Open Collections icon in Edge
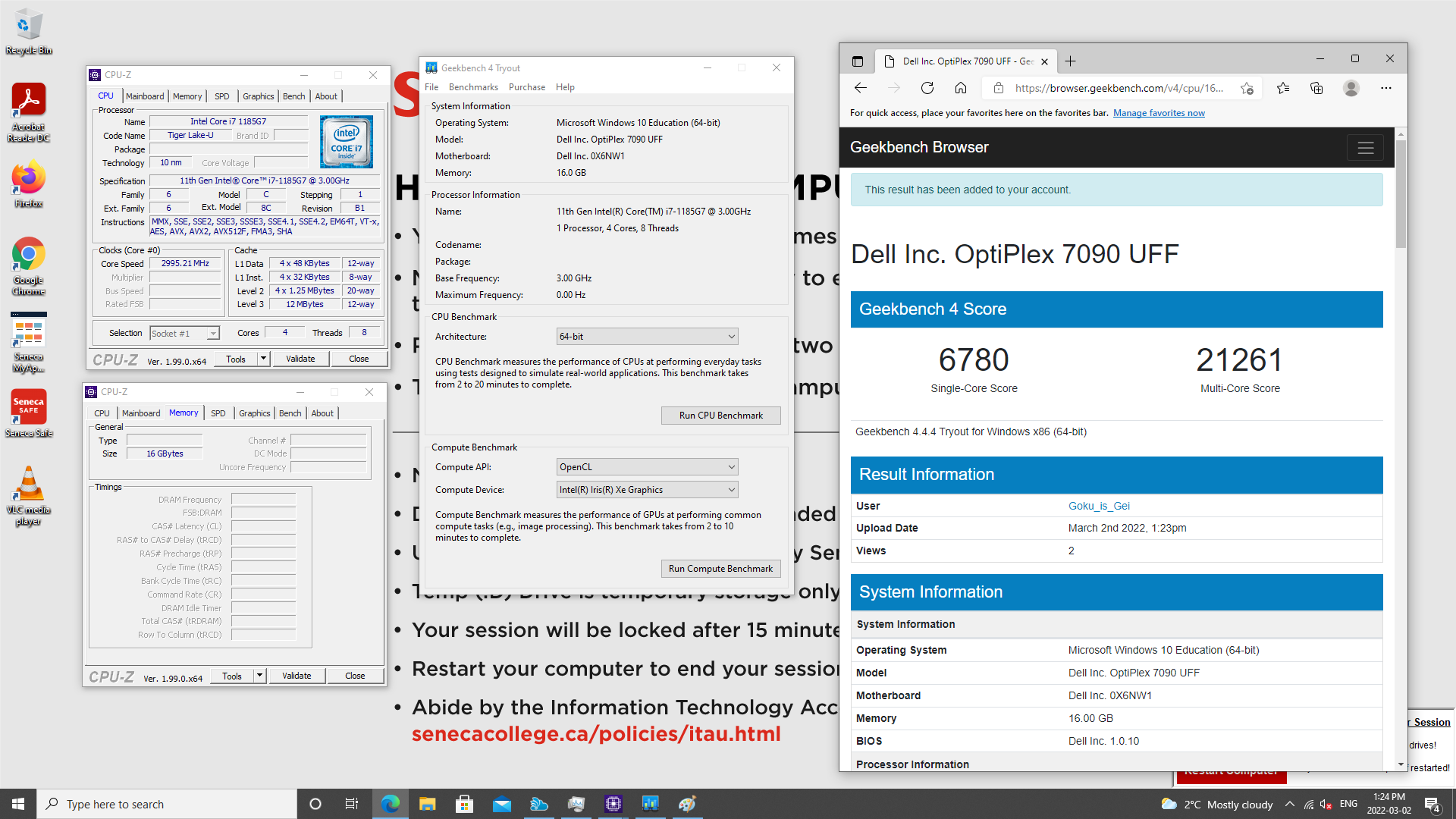 tap(1316, 88)
